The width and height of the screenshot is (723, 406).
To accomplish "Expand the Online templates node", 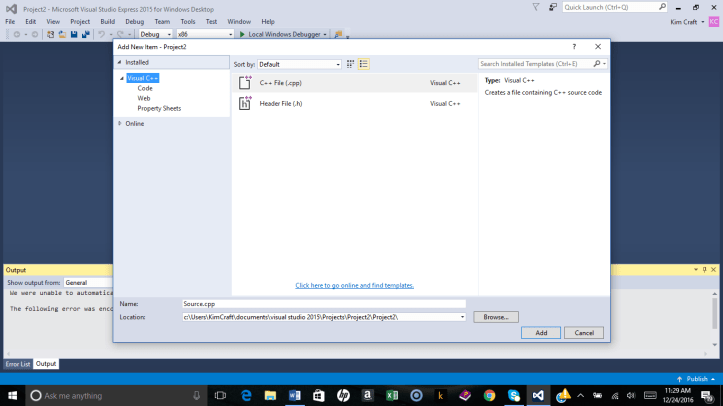I will point(120,123).
